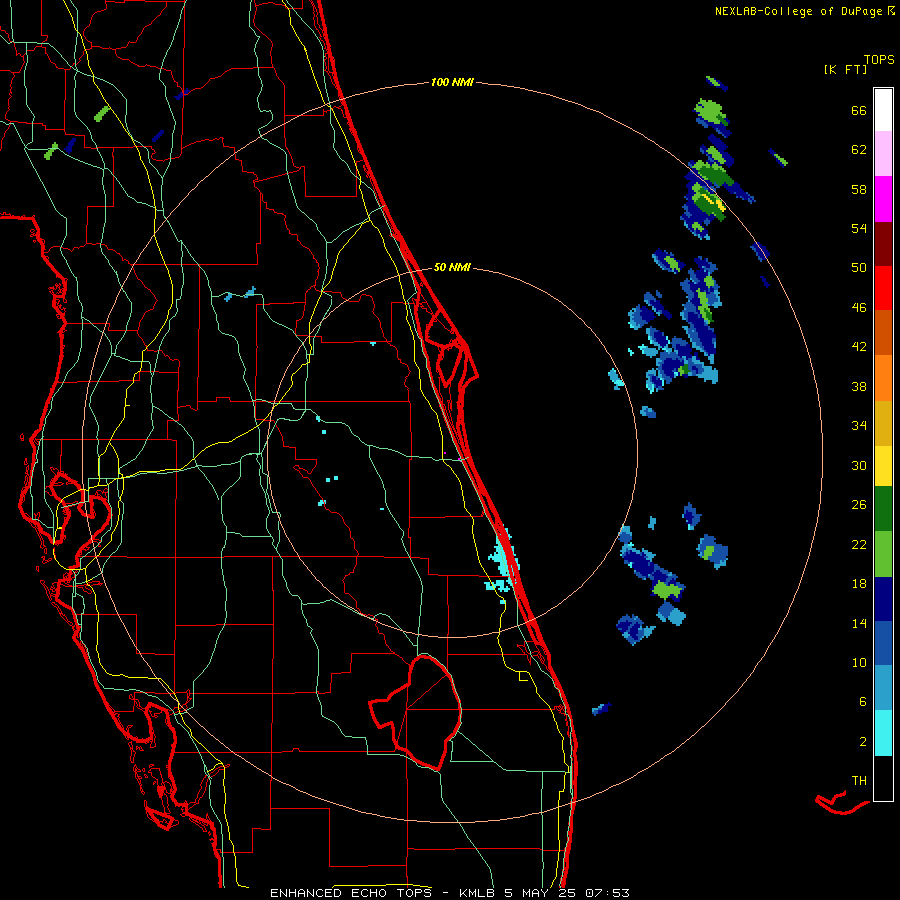Click the TOPS legend title
This screenshot has height=900, width=900.
[x=879, y=60]
